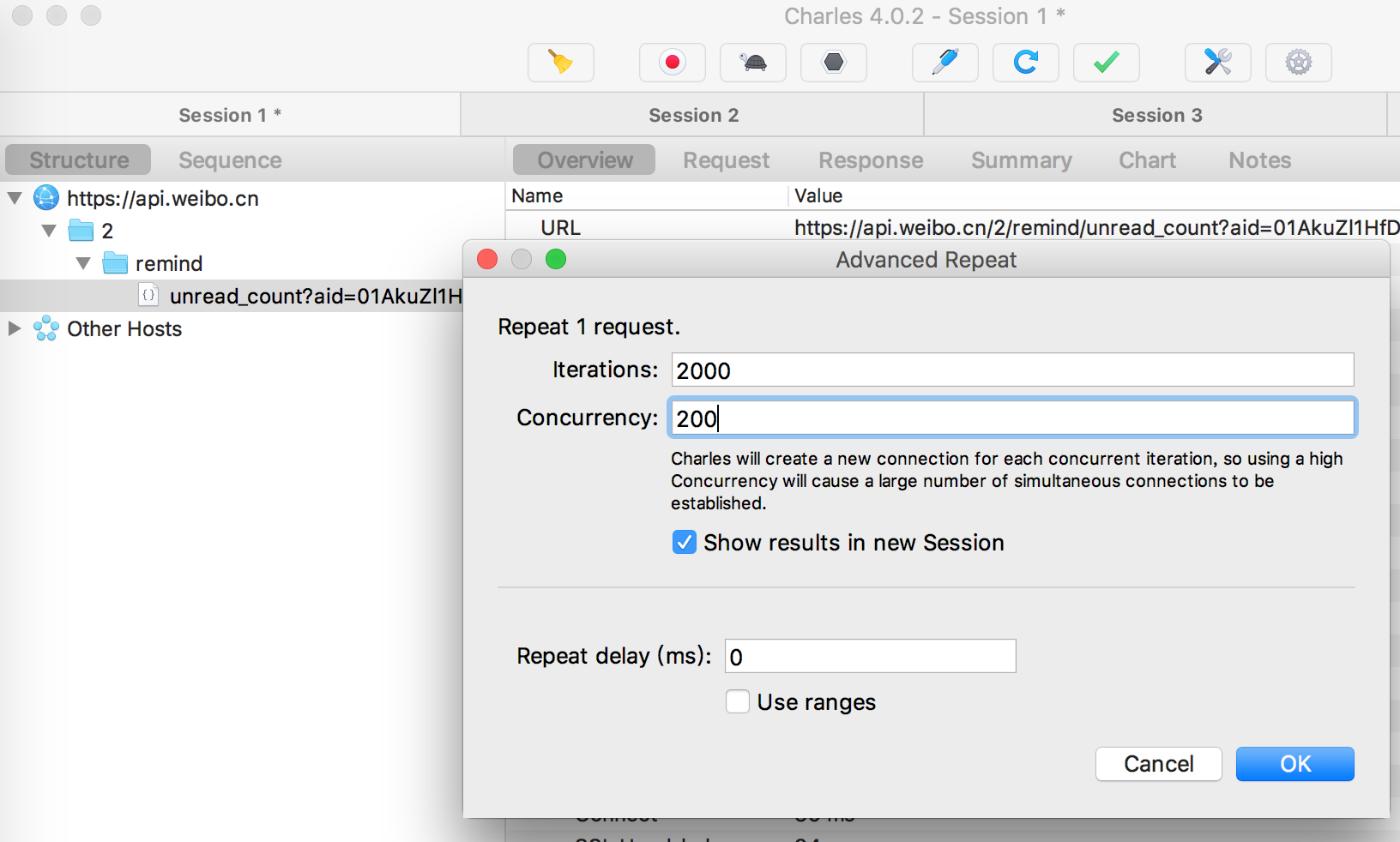The width and height of the screenshot is (1400, 842).
Task: Click the URL row name cell
Action: click(x=561, y=227)
